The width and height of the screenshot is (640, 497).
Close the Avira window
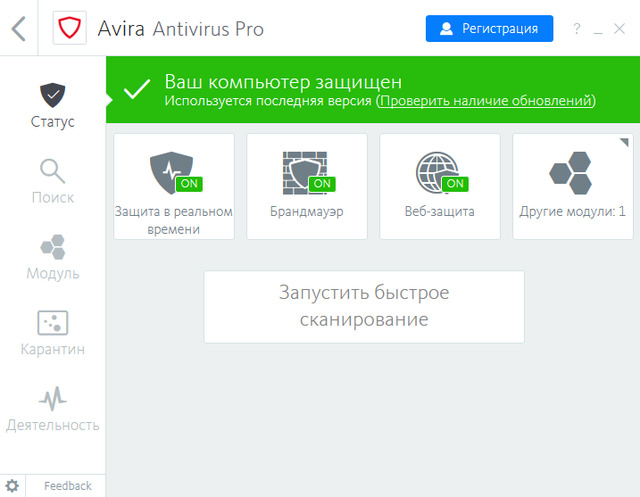[620, 29]
